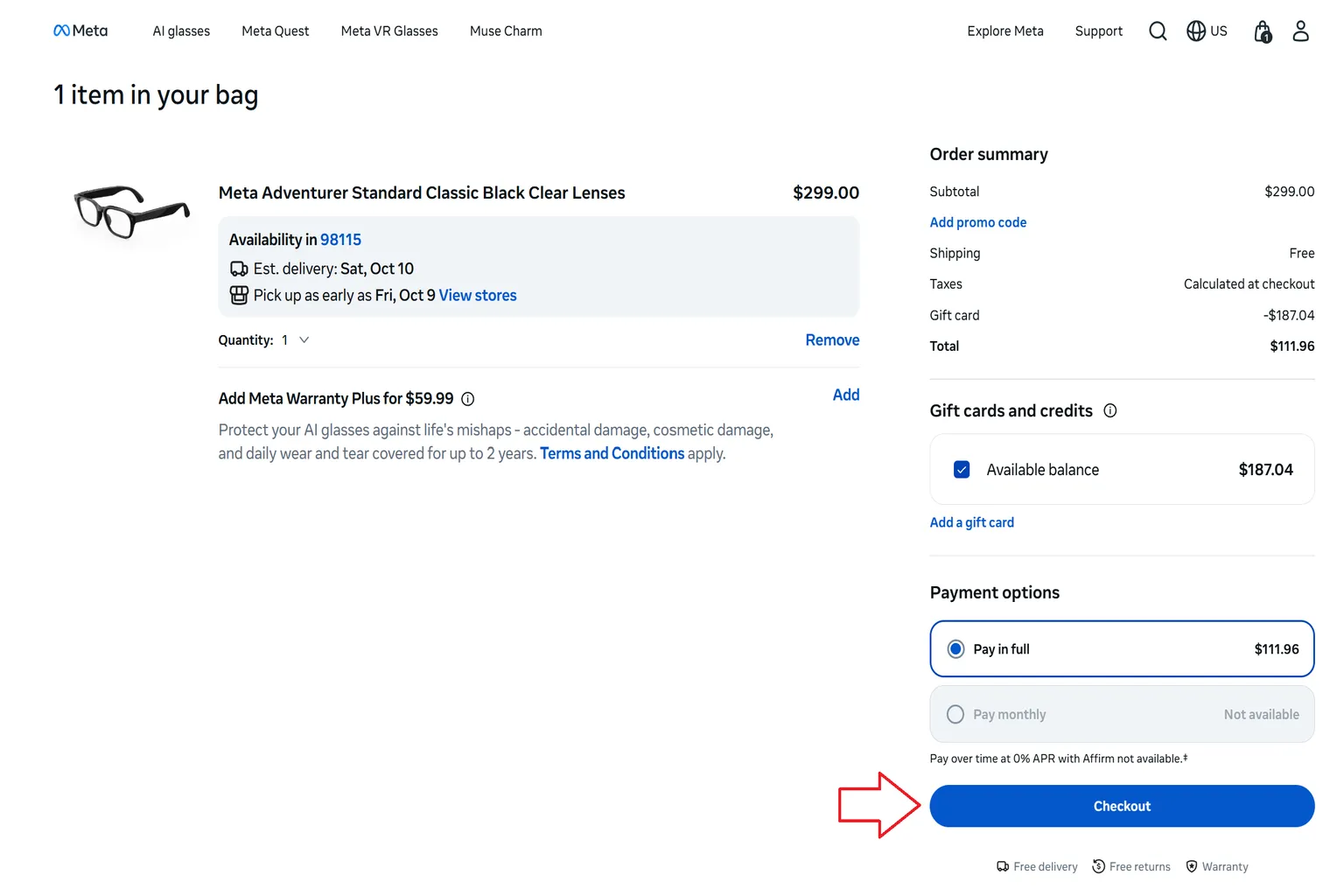Click the store pickup icon
Screen dimensions: 1344x896
(x=239, y=295)
